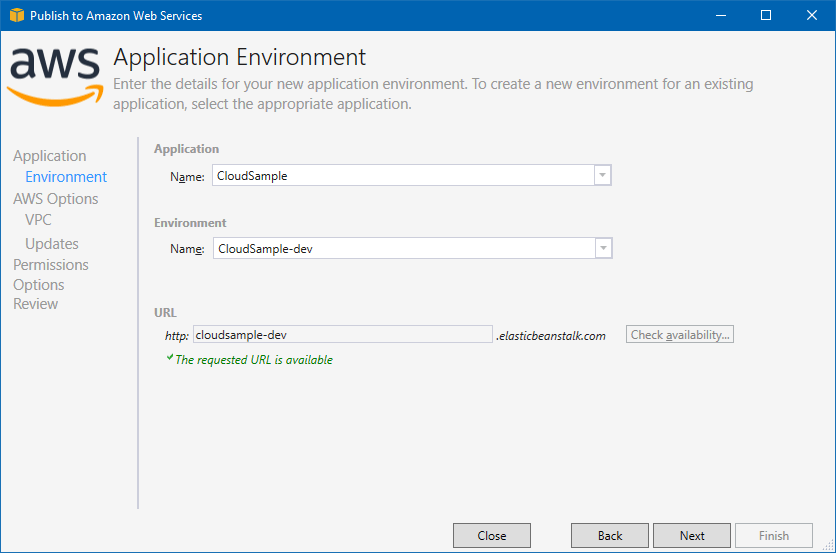Open the Application Name dropdown arrow

602,175
